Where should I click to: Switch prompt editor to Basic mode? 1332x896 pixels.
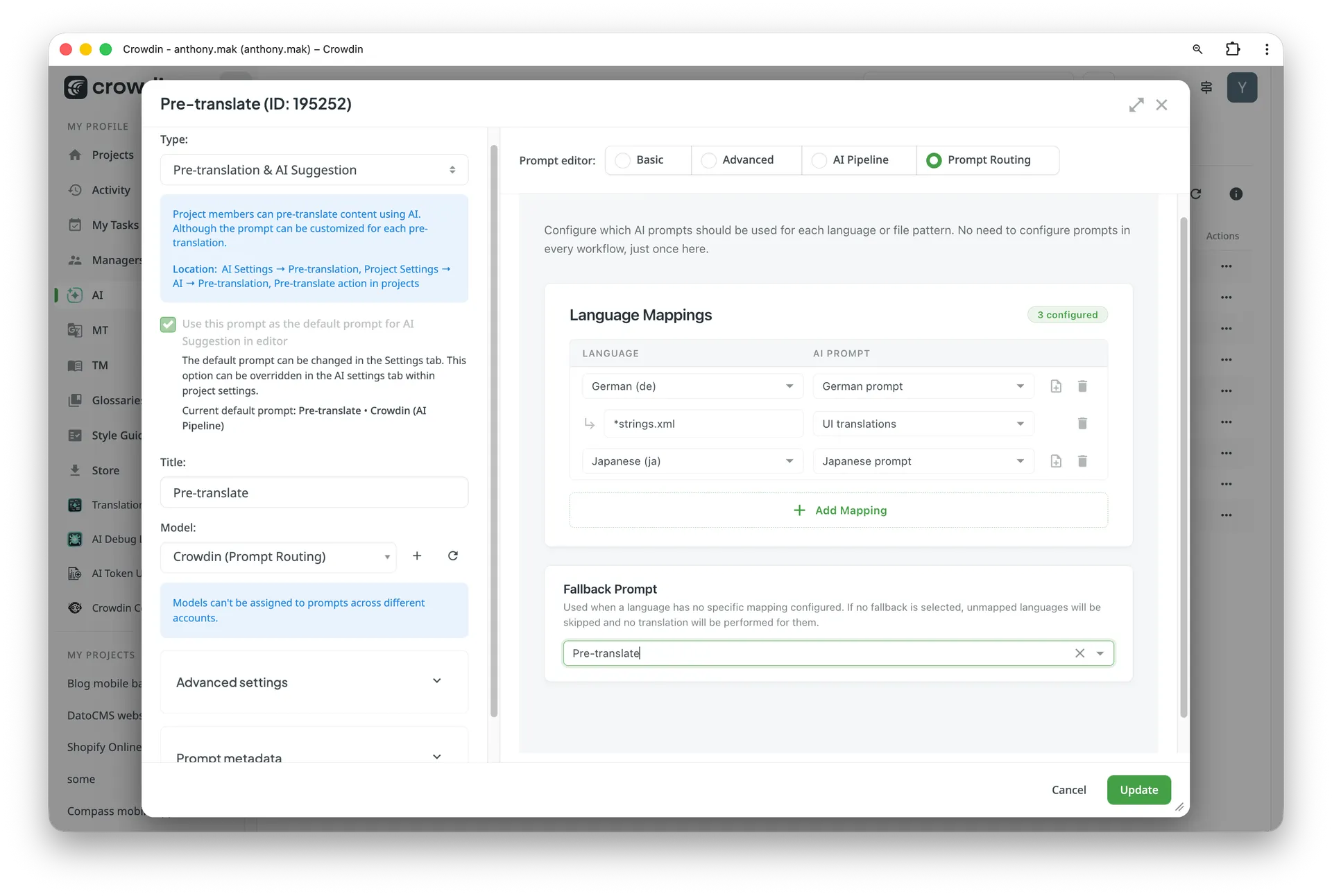click(647, 160)
